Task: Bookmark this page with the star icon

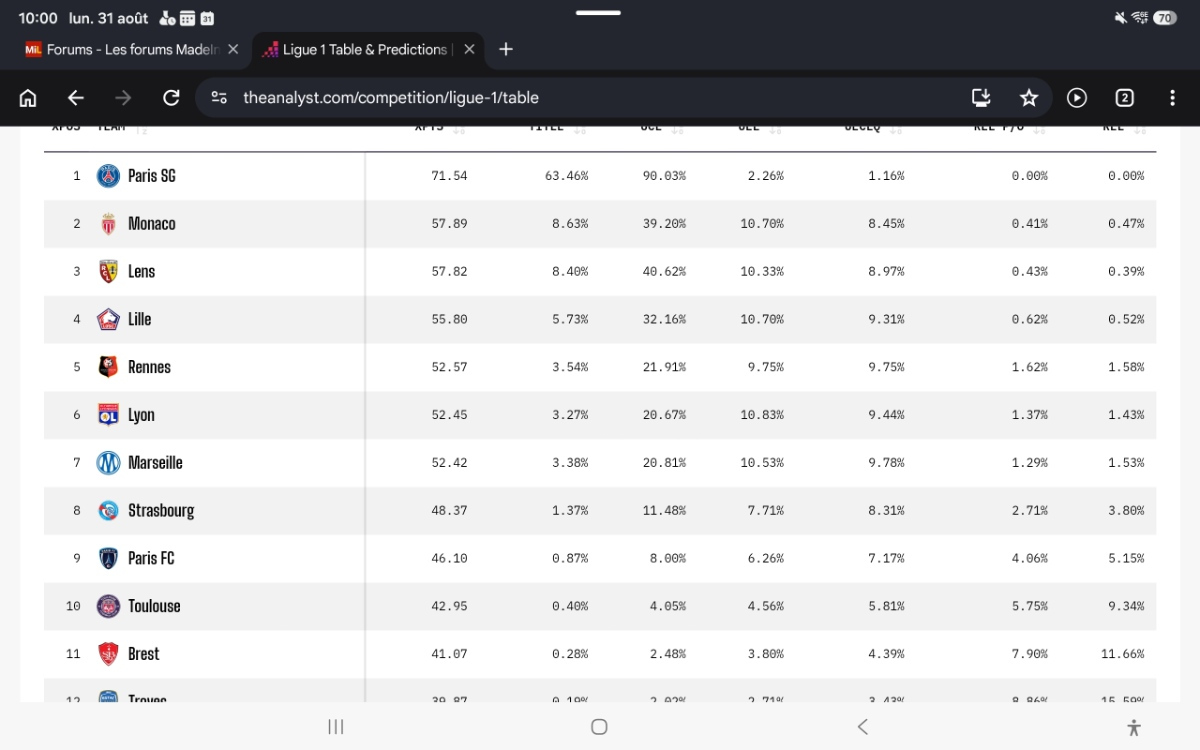Action: [x=1029, y=98]
